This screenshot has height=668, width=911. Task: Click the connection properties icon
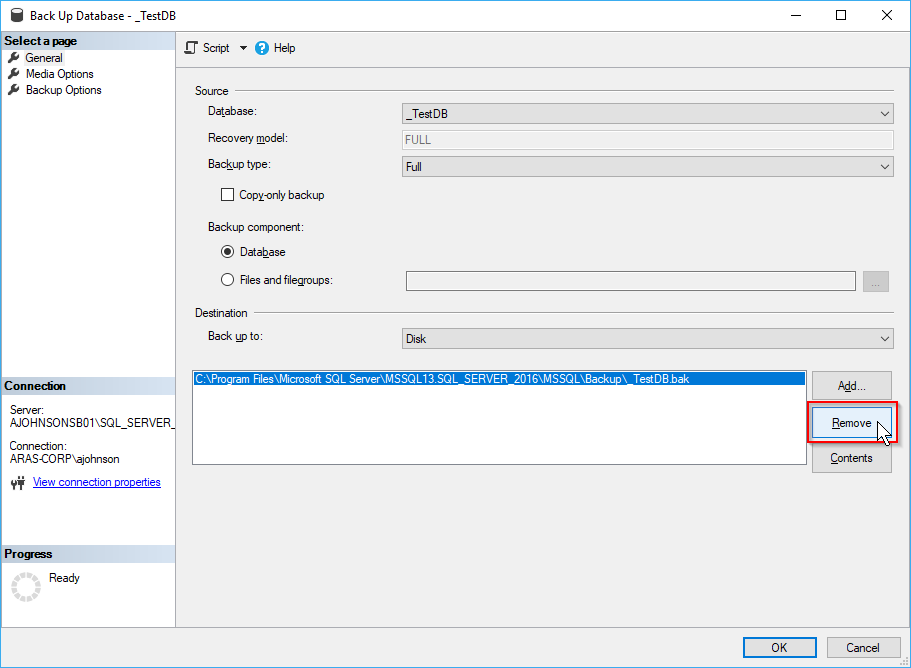click(17, 483)
